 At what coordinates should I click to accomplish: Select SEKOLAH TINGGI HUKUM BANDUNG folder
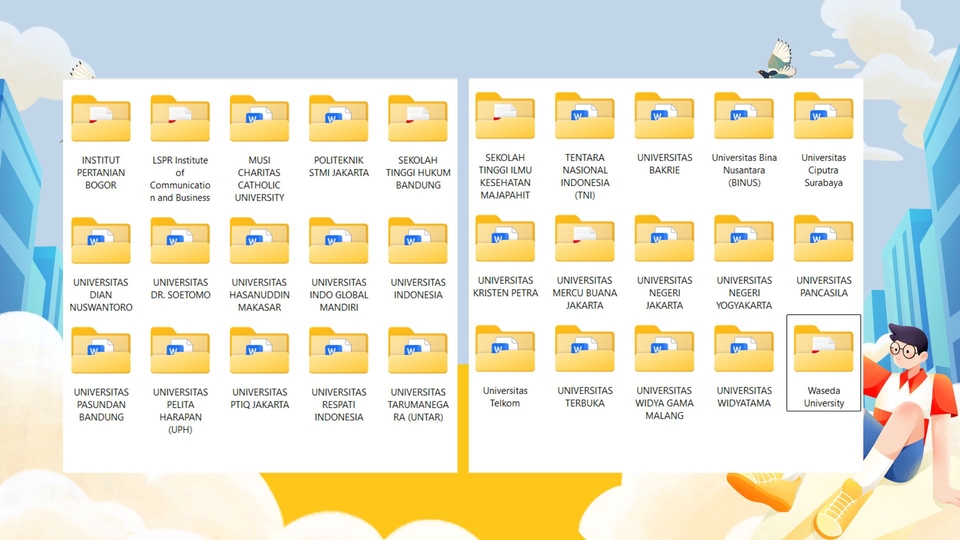tap(418, 120)
